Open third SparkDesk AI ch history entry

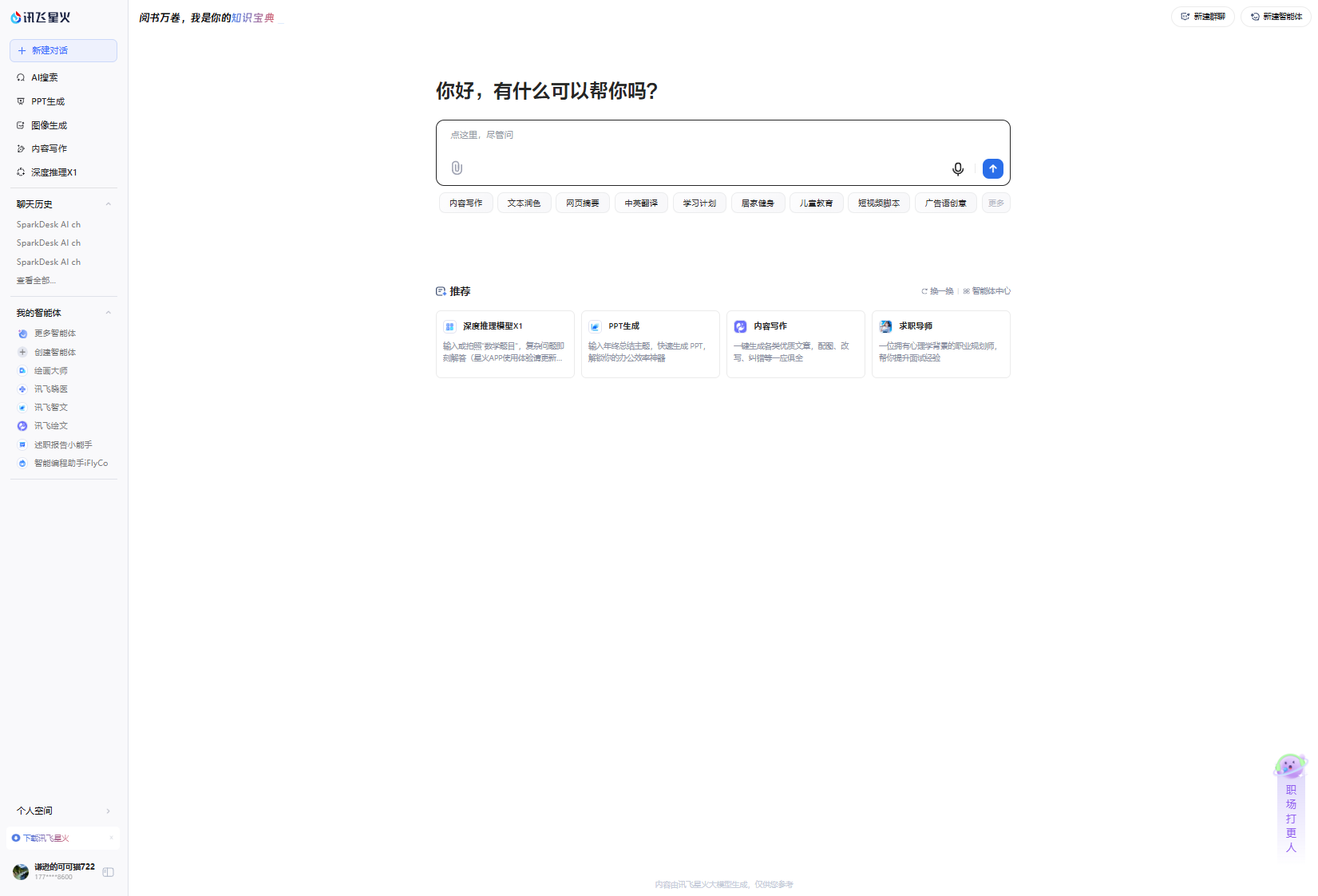49,262
